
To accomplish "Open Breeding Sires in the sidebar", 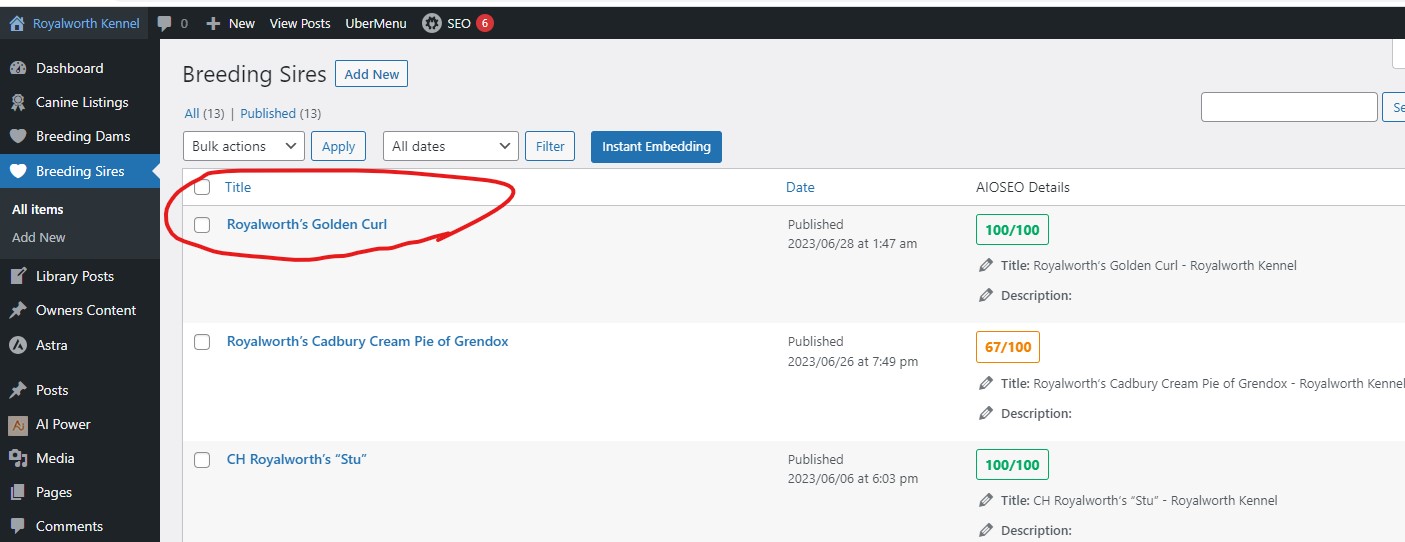I will [x=80, y=171].
